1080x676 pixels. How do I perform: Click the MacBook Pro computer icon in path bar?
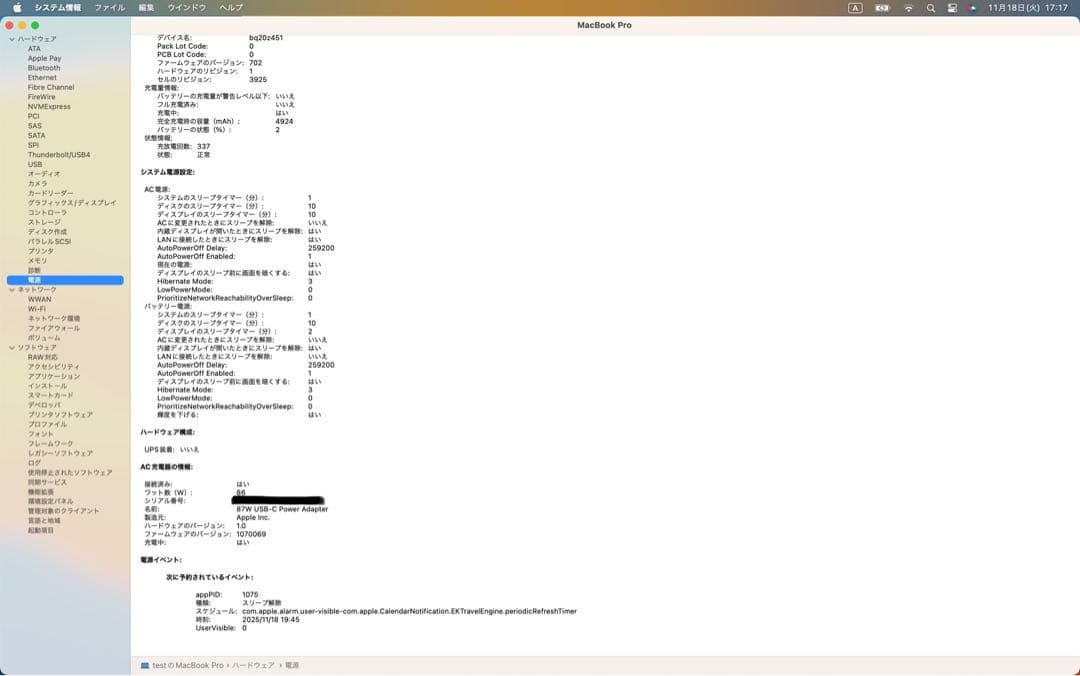pyautogui.click(x=145, y=665)
